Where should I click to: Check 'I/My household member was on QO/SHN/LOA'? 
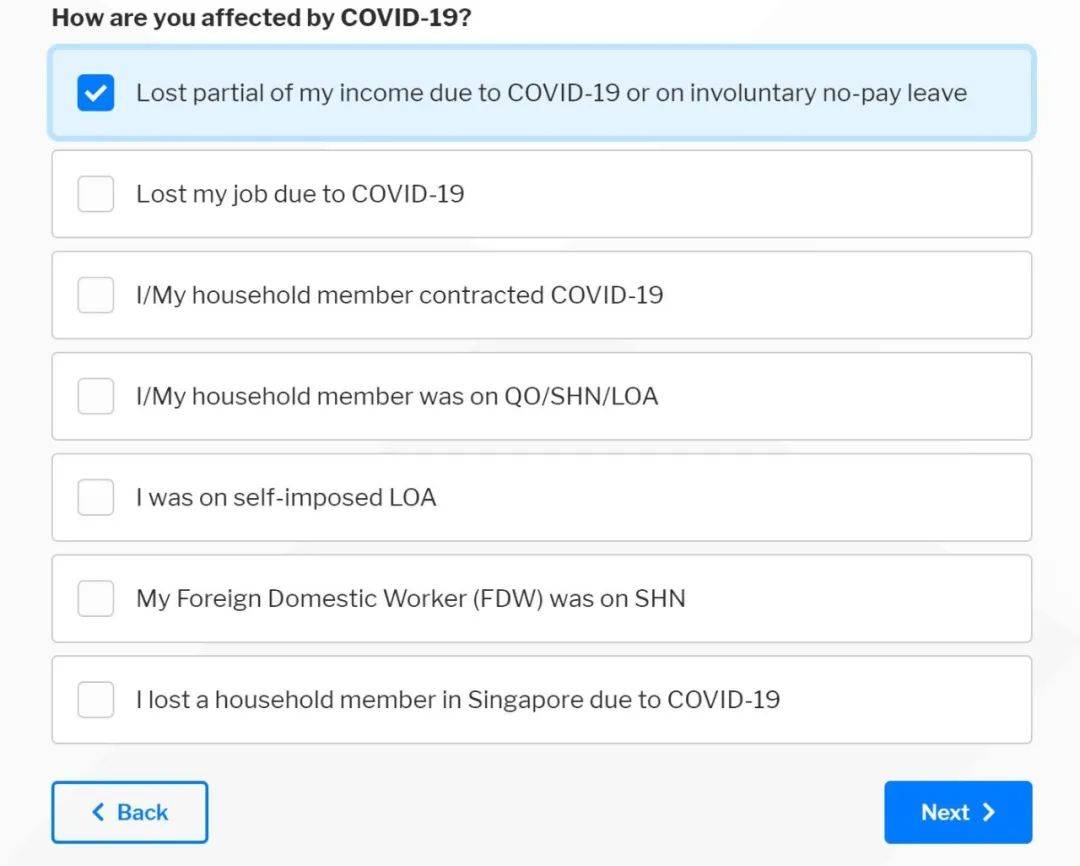coord(95,396)
